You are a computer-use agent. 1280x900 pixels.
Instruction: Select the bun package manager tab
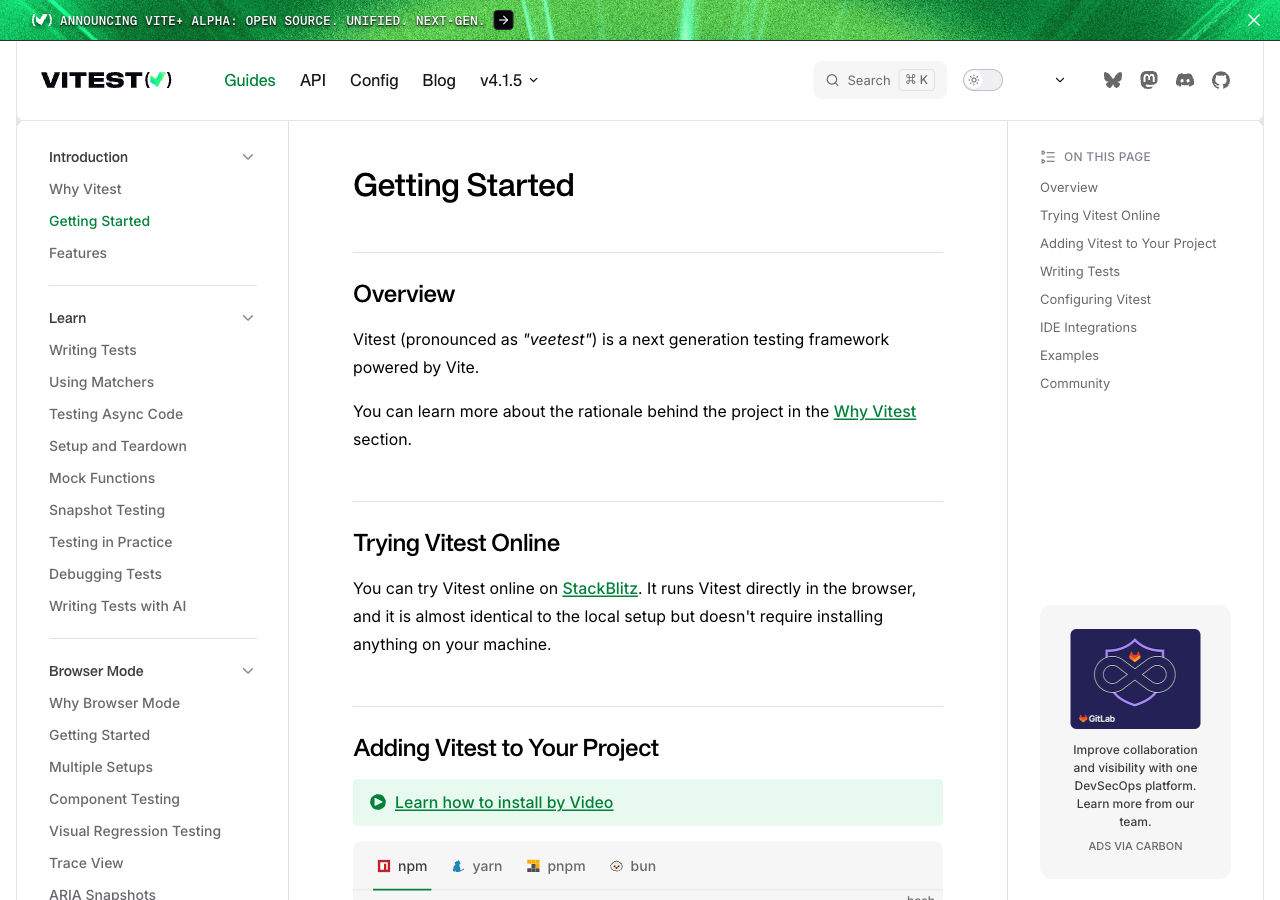(x=633, y=866)
